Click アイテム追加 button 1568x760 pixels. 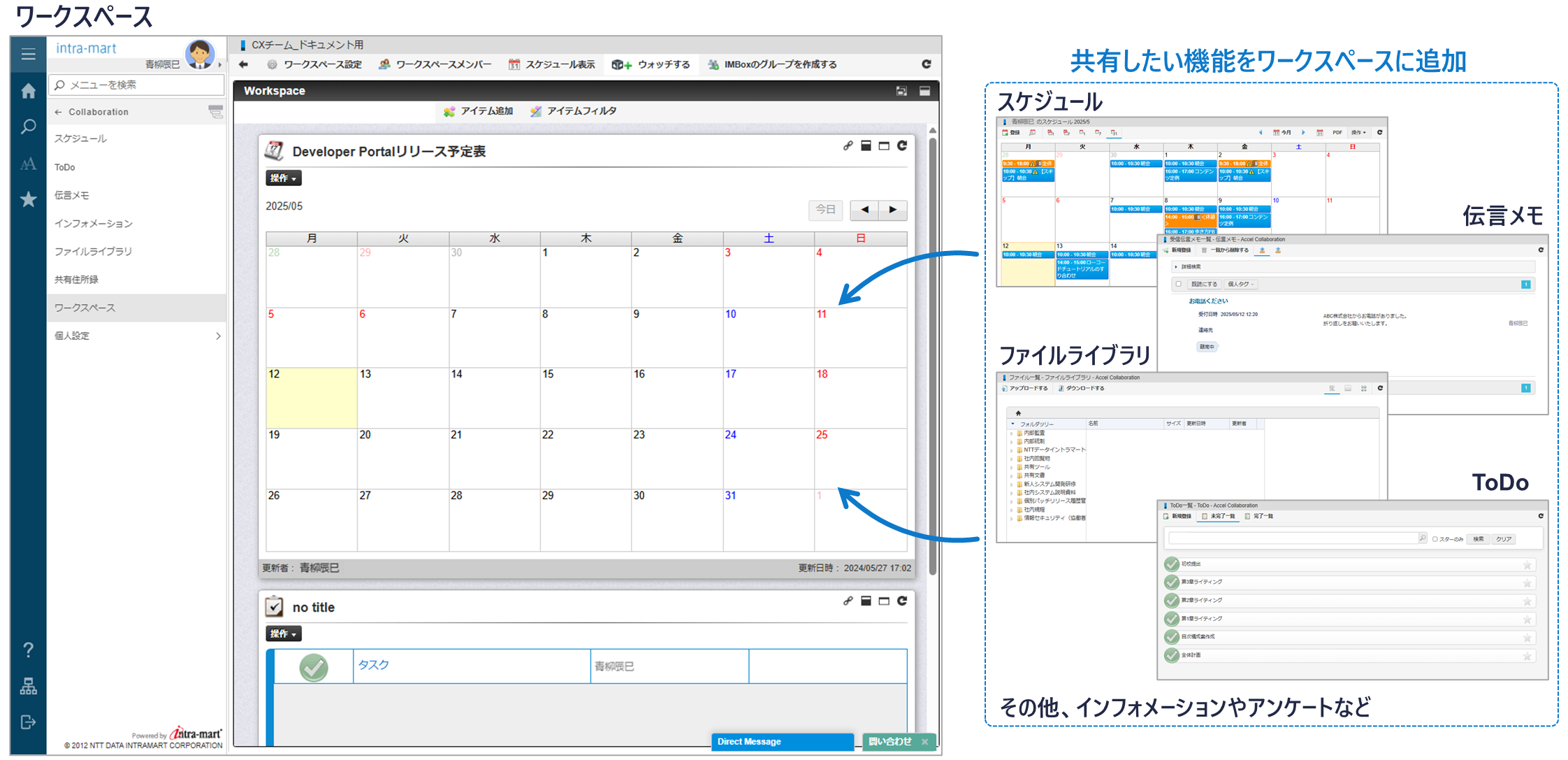[478, 111]
